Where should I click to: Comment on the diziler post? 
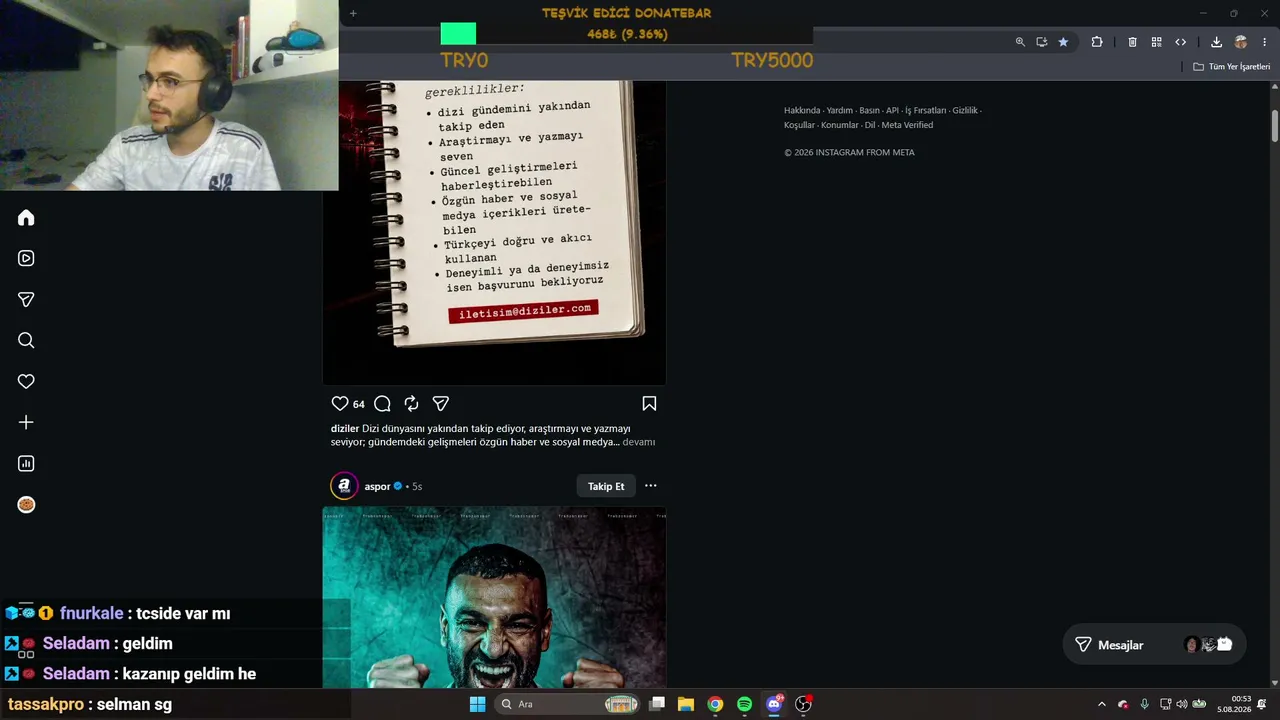coord(382,404)
